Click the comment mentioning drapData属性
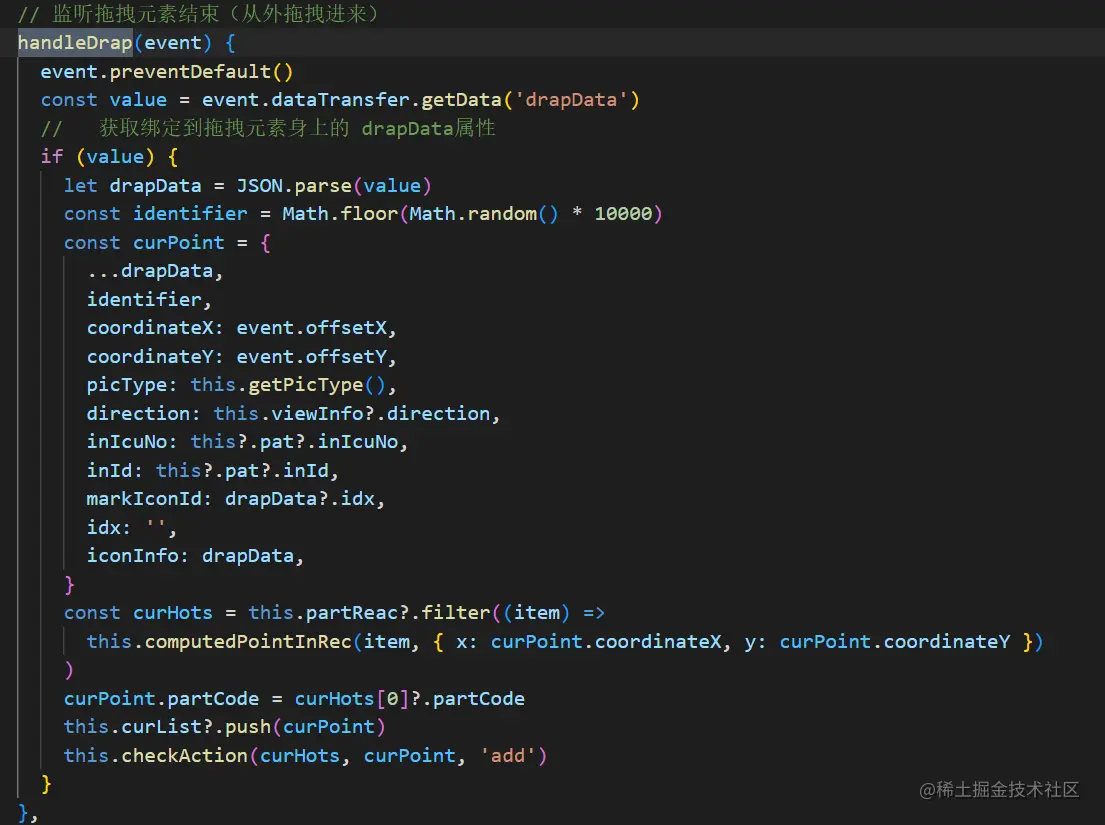1105x825 pixels. 268,128
